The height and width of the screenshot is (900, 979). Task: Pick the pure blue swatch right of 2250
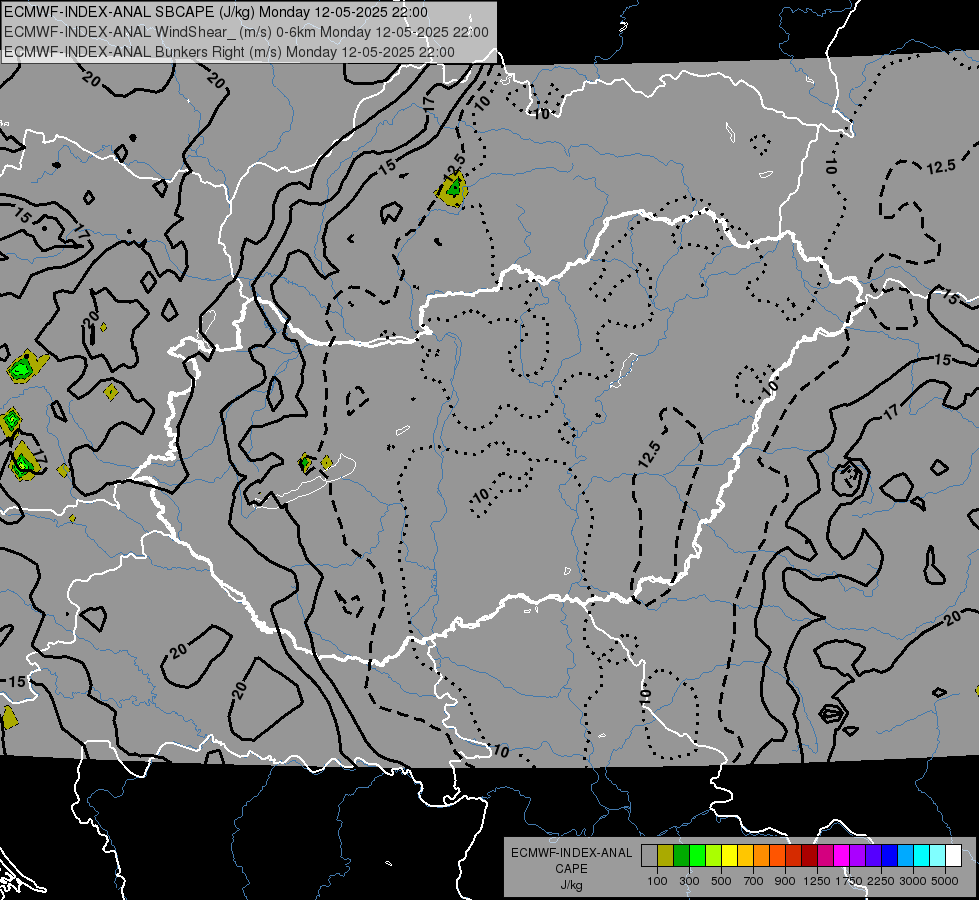click(890, 855)
